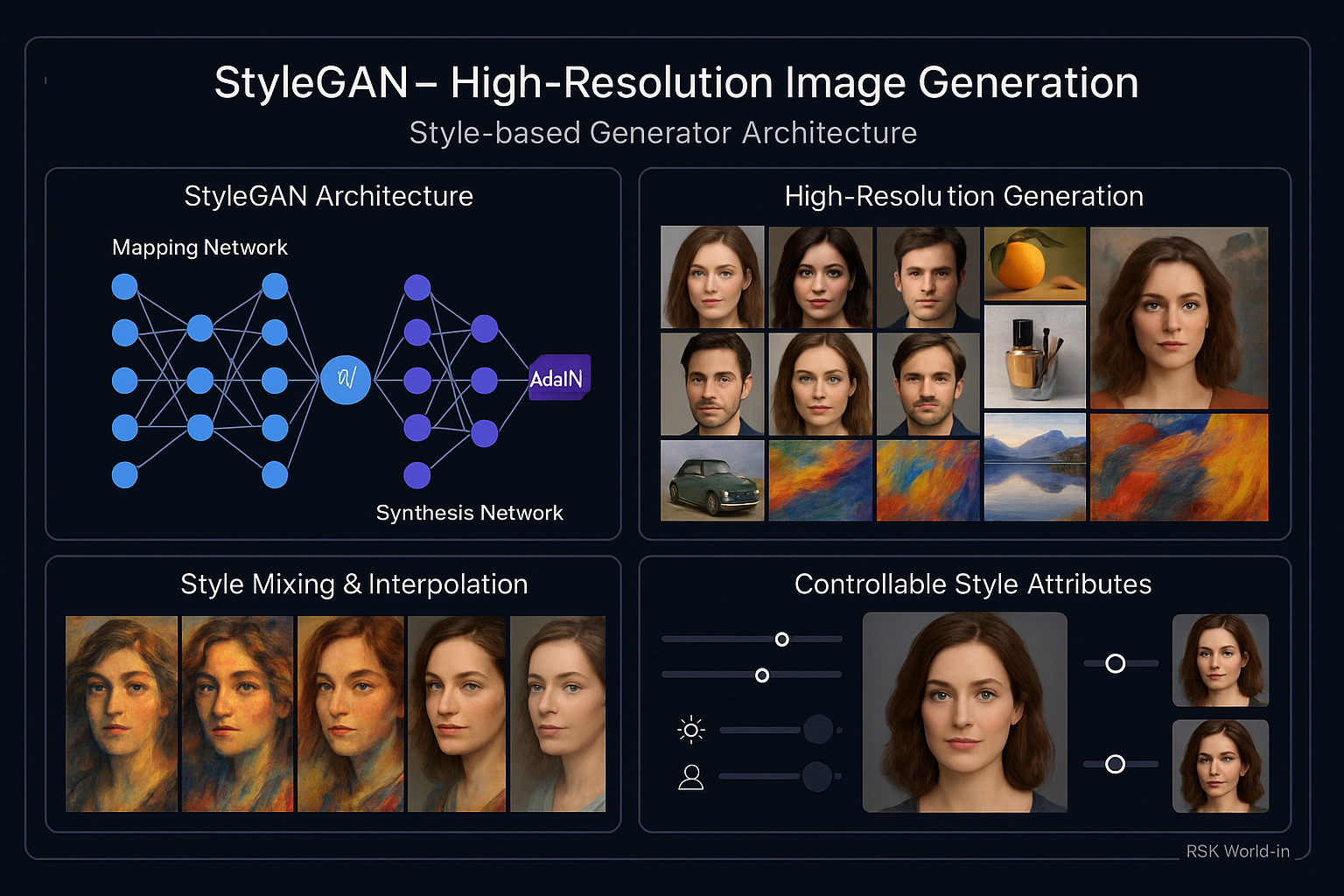Click the RSK World-in link

(1237, 851)
